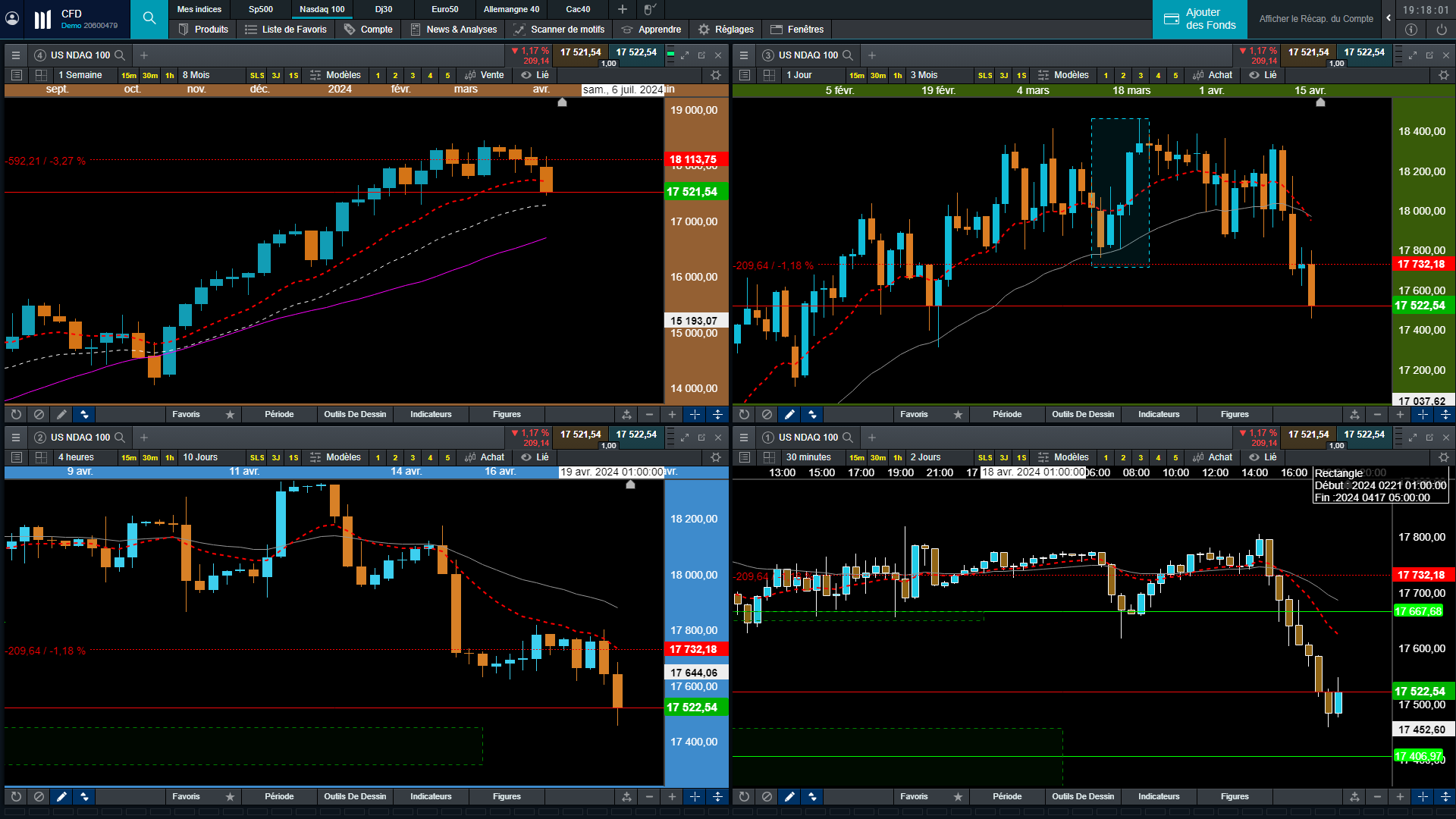
Task: Click the 17 522,54 buy price on daily chart
Action: [x=1364, y=52]
